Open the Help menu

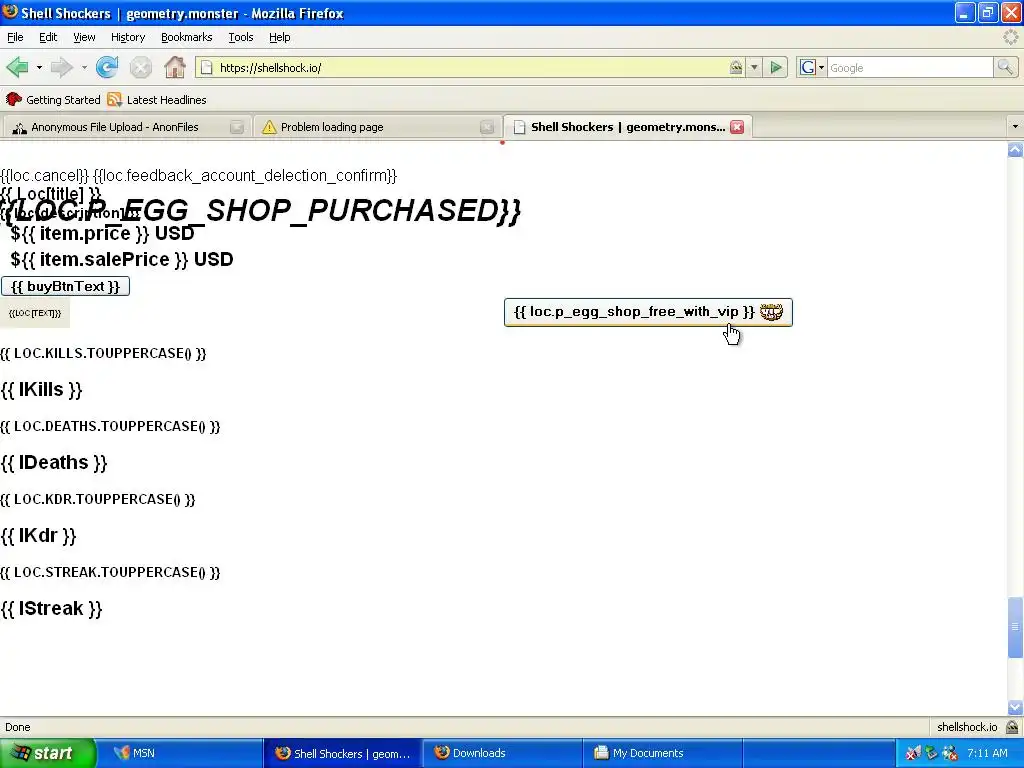[280, 37]
